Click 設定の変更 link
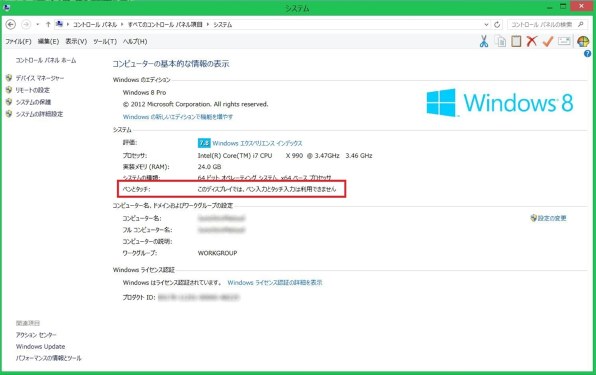596x375 pixels. [x=552, y=218]
